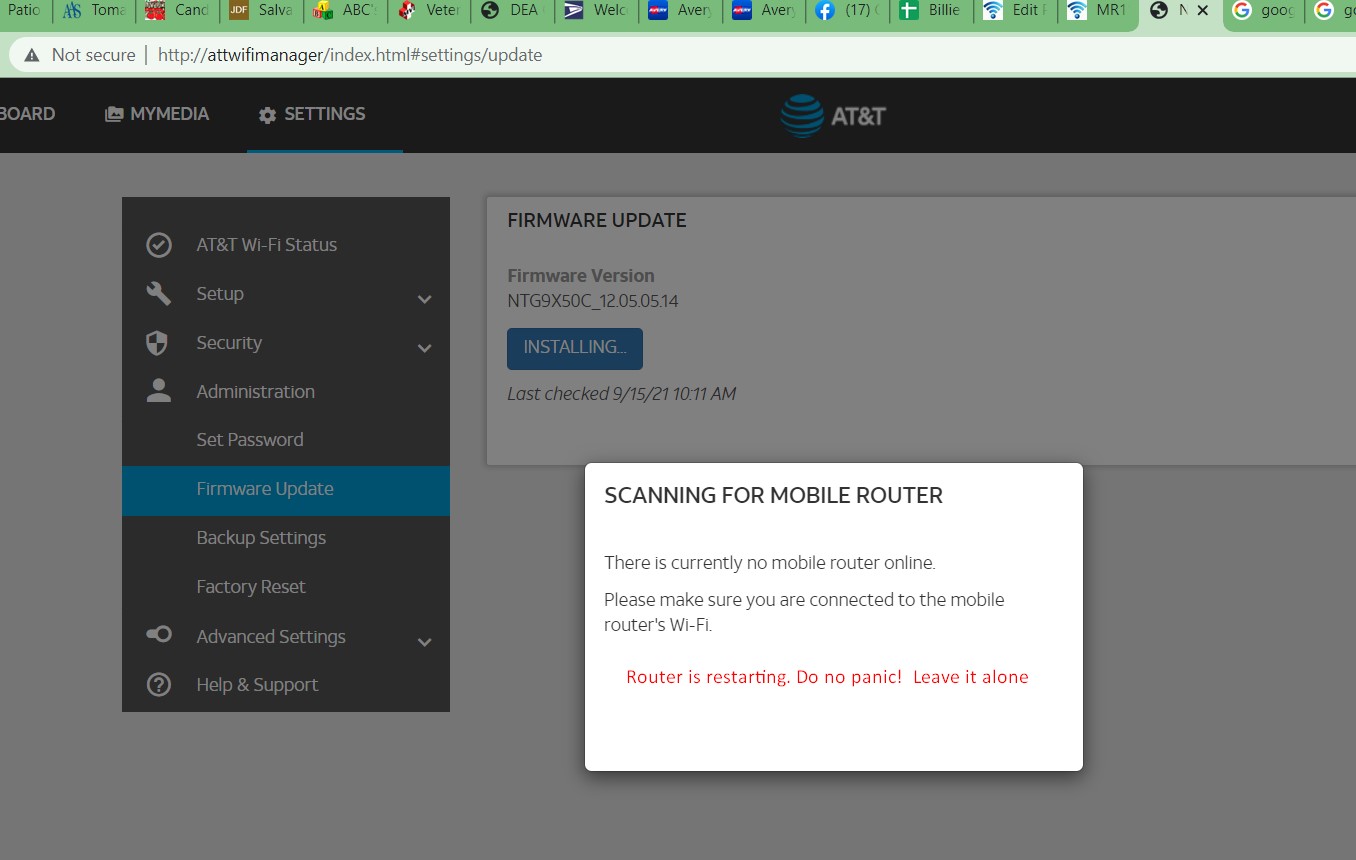This screenshot has height=860, width=1356.
Task: Click the MyMedia picture icon in top navigation
Action: [x=114, y=114]
